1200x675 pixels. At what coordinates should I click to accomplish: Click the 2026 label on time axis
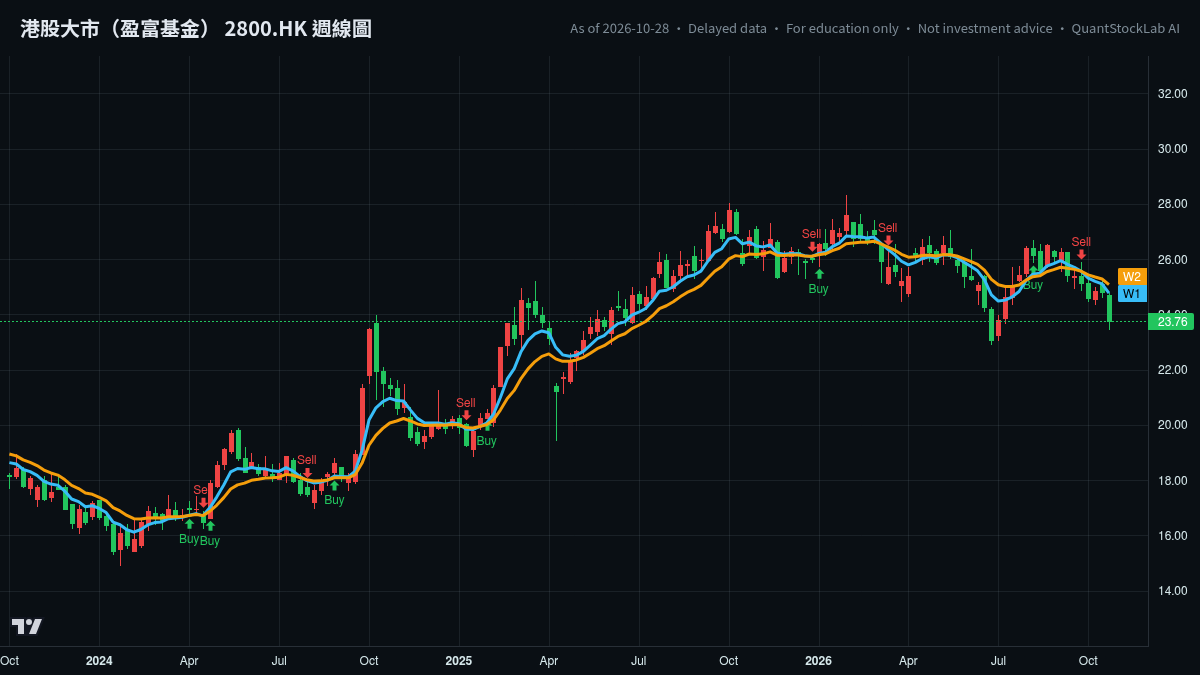(819, 661)
